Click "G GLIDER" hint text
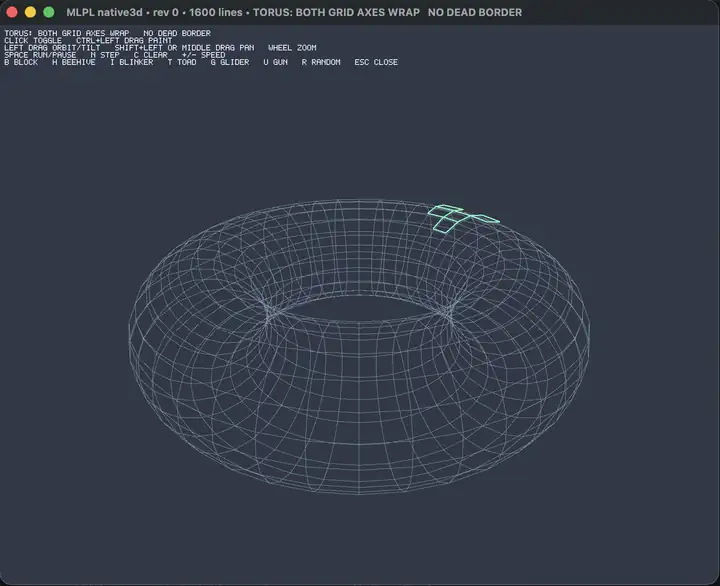 pos(230,62)
